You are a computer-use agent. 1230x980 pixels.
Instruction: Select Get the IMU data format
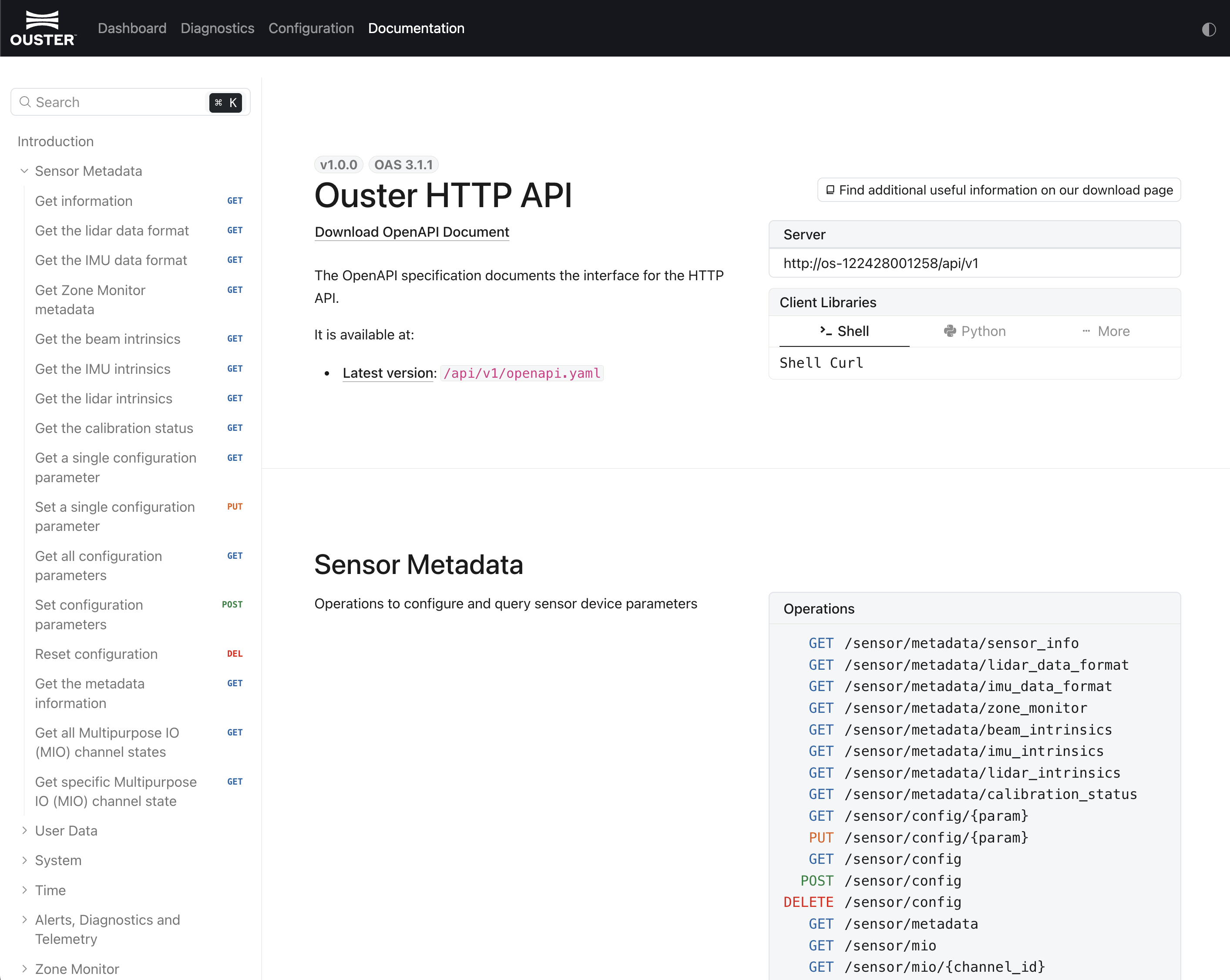tap(139, 261)
